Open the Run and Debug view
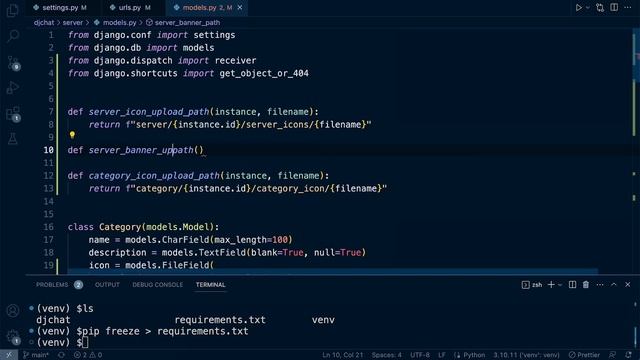This screenshot has width=640, height=360. coord(13,87)
